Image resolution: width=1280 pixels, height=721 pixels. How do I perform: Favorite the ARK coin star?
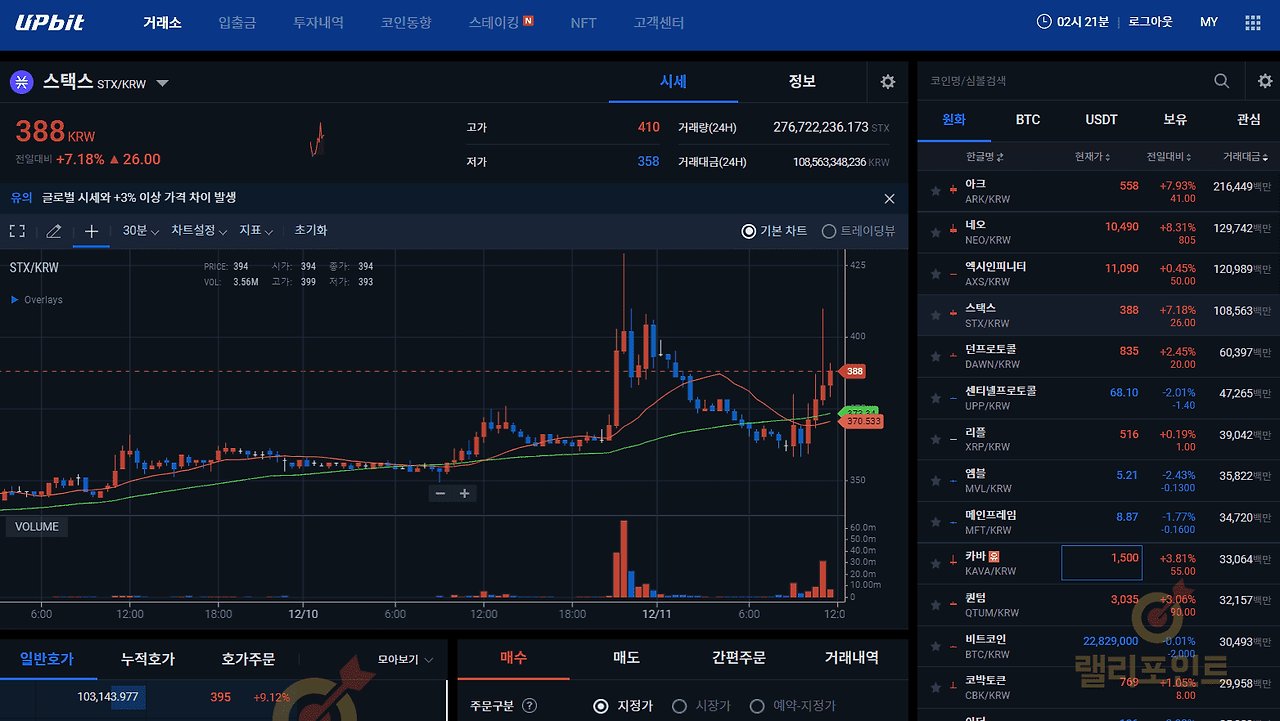935,191
